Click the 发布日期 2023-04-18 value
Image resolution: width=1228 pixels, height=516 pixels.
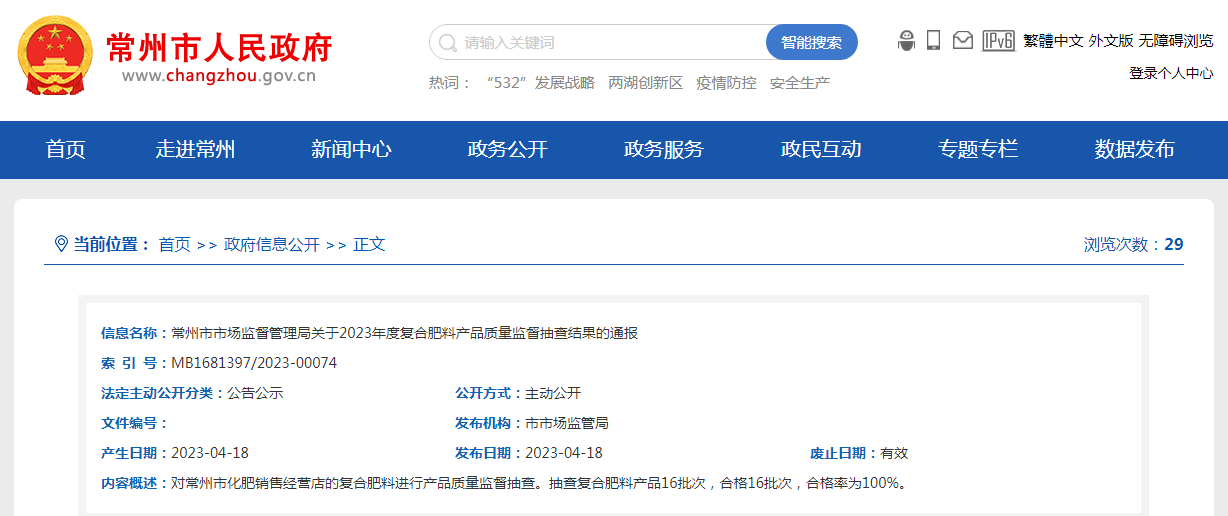[564, 453]
